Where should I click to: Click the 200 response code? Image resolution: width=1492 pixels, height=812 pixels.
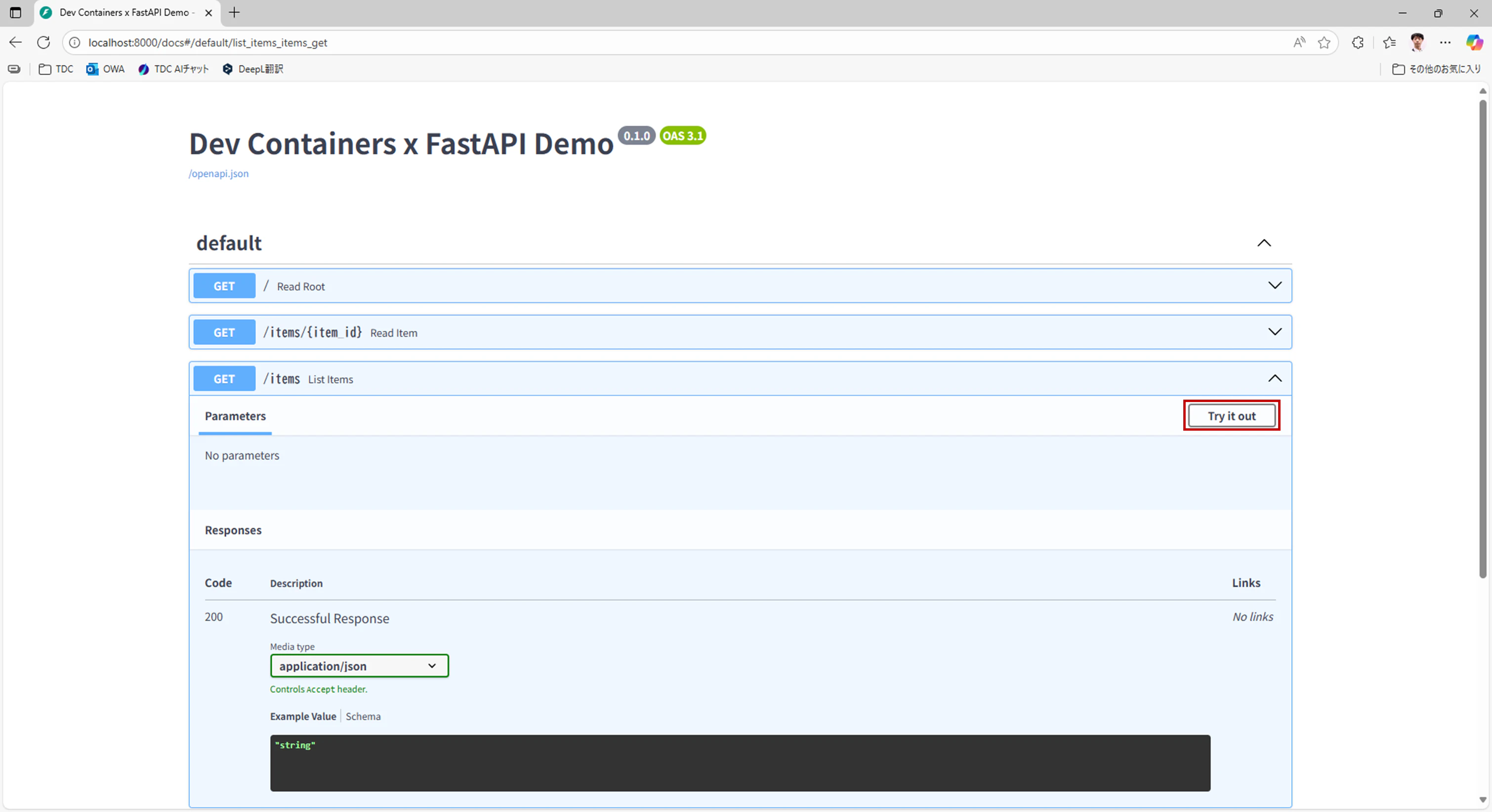[214, 616]
